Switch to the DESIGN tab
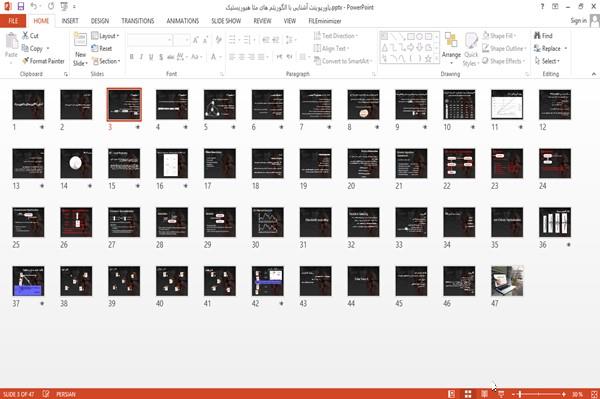 click(99, 21)
